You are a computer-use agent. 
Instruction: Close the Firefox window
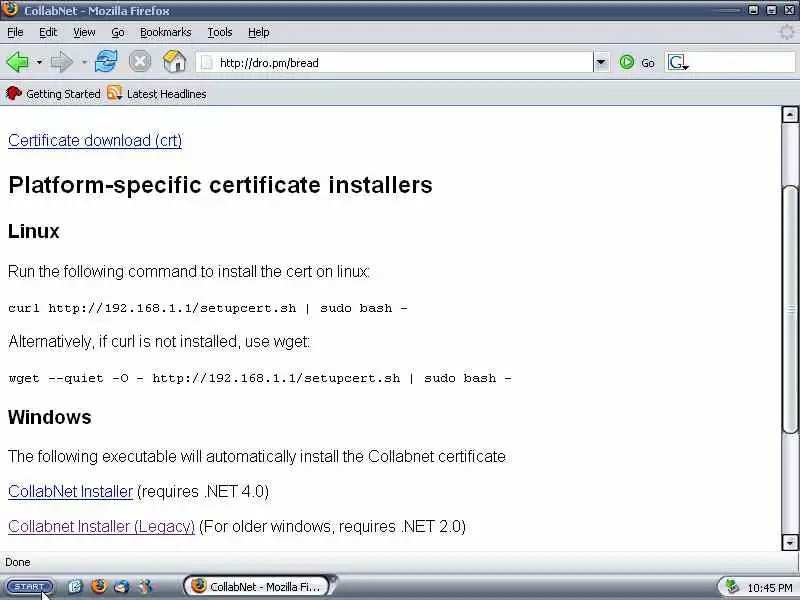789,10
